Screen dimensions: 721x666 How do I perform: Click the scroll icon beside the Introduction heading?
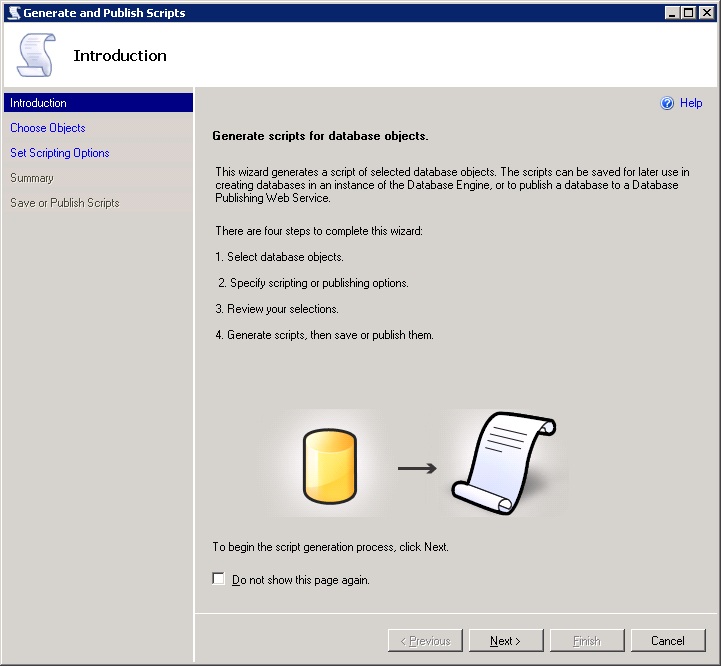pos(36,55)
